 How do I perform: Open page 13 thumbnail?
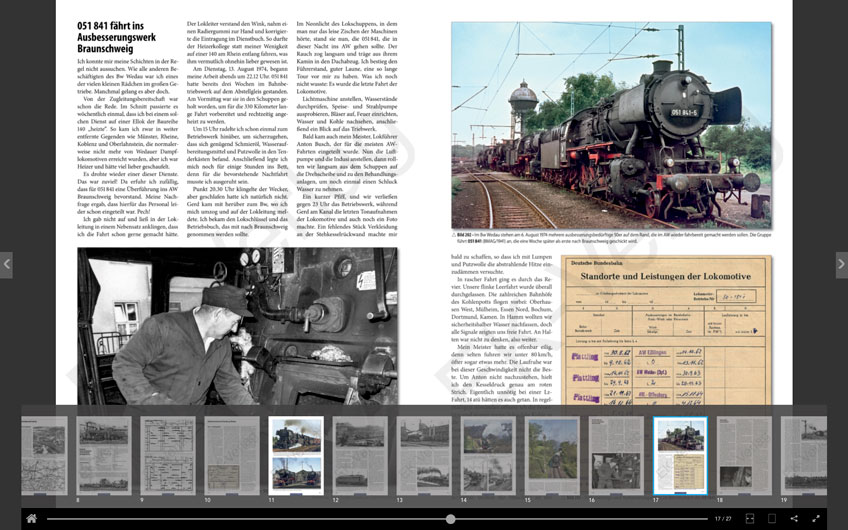click(424, 455)
